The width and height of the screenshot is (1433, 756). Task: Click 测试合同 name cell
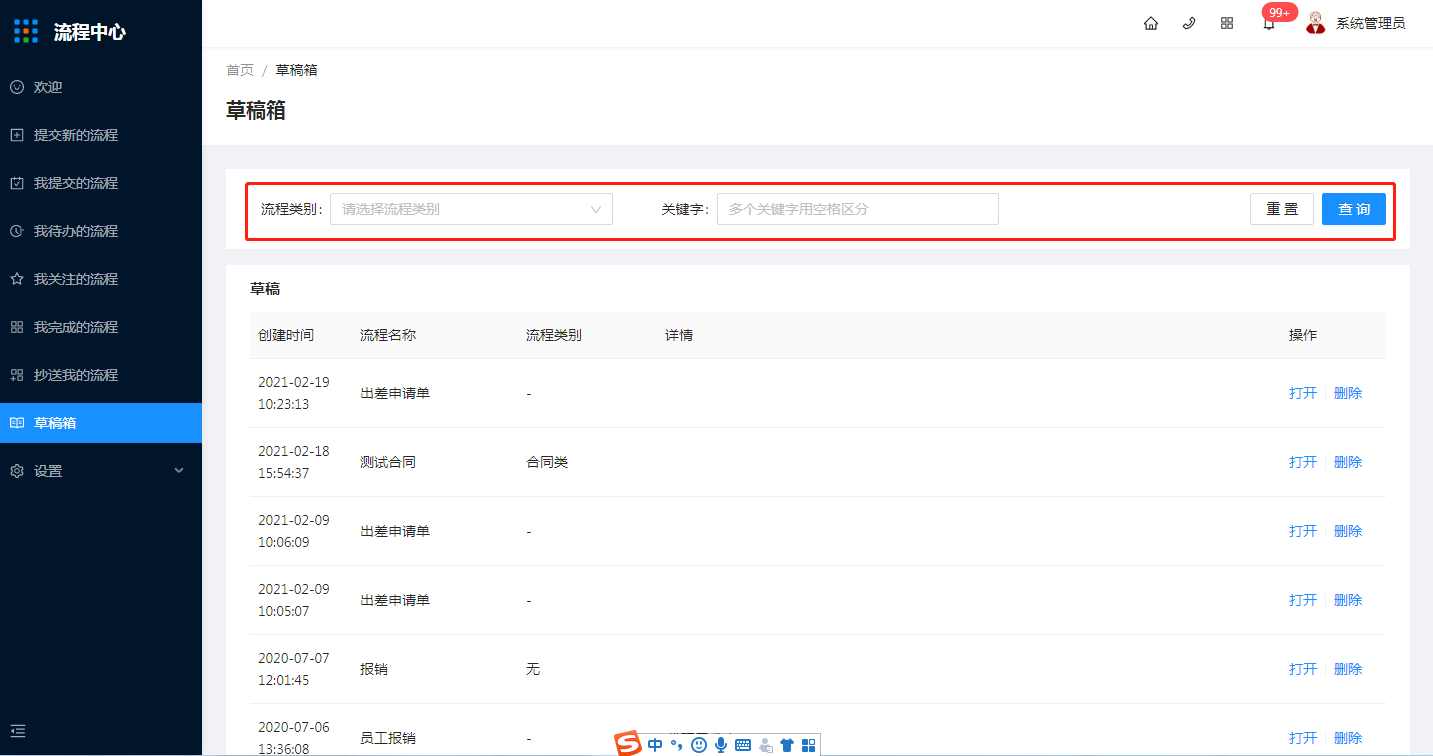click(x=388, y=462)
